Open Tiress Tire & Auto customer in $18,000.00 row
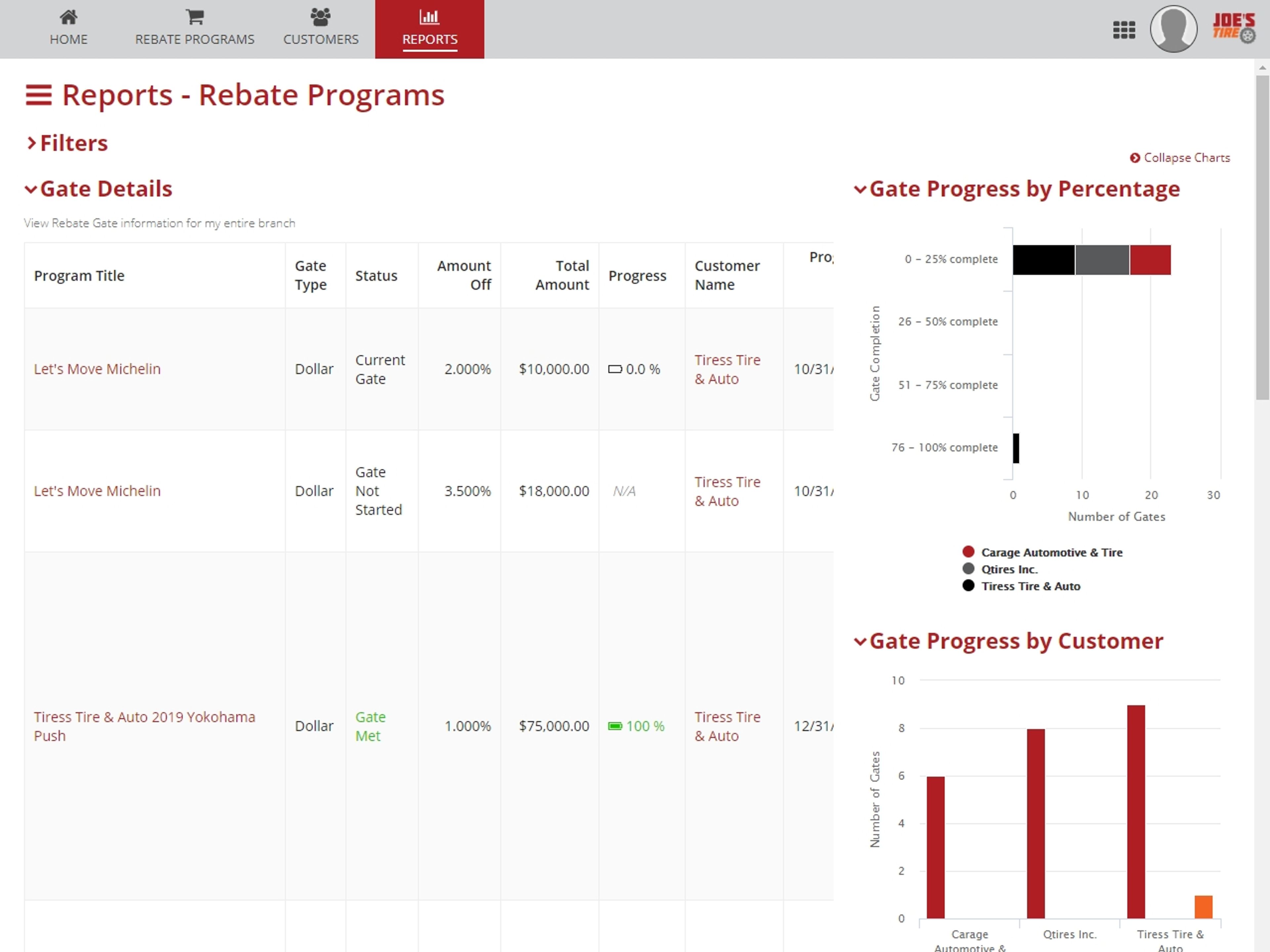 [727, 491]
